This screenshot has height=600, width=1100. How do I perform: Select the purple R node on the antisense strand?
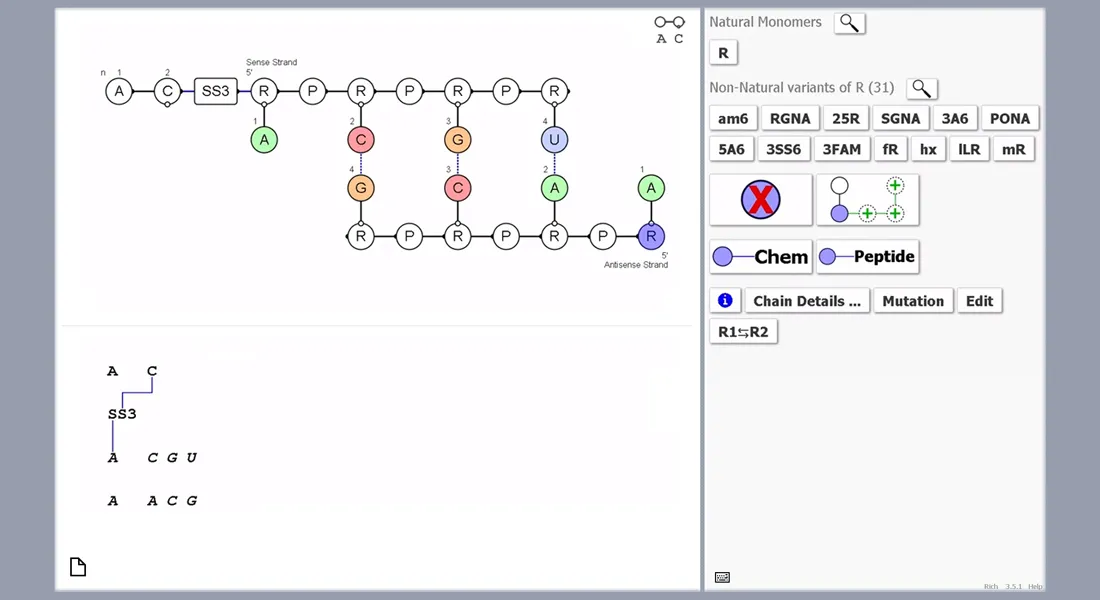[651, 237]
